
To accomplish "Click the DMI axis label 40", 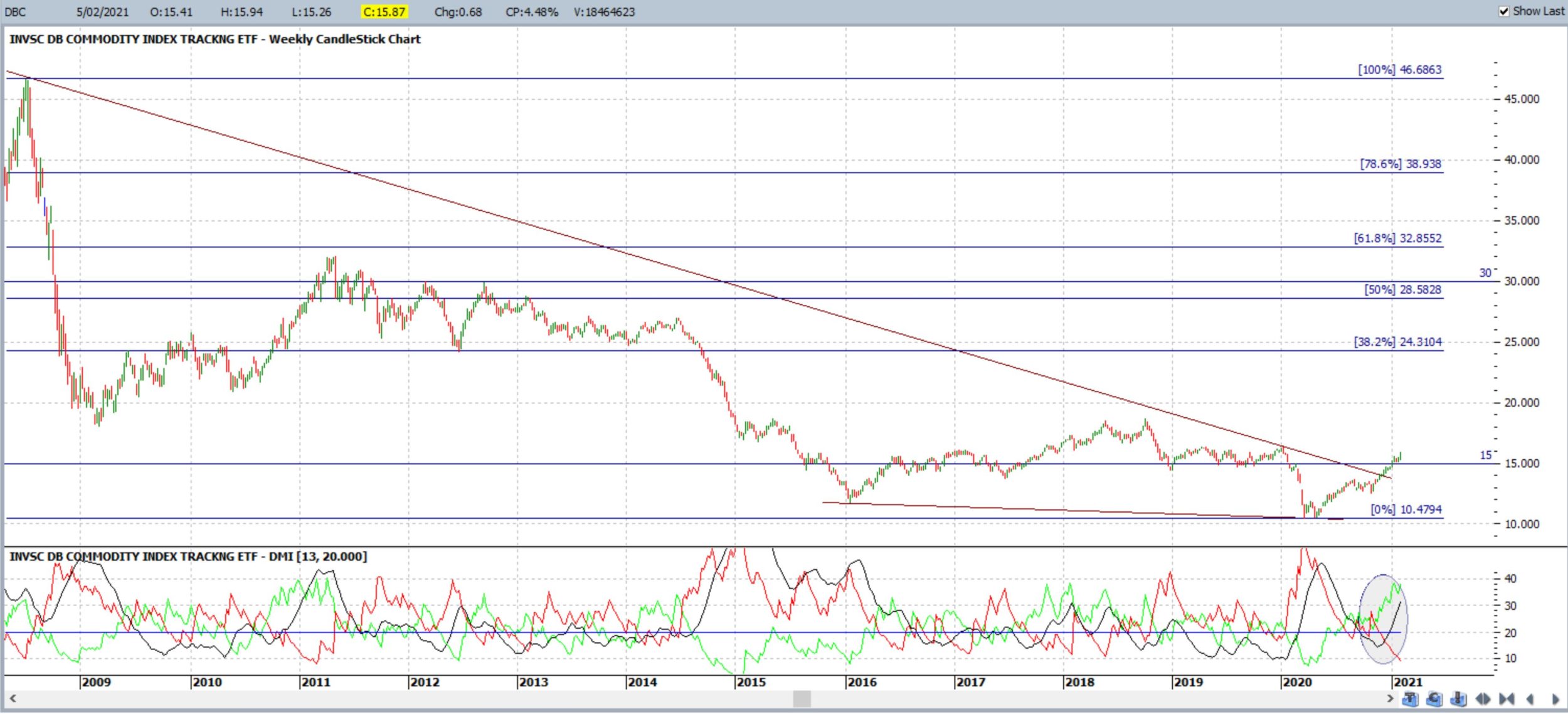I will 1511,578.
